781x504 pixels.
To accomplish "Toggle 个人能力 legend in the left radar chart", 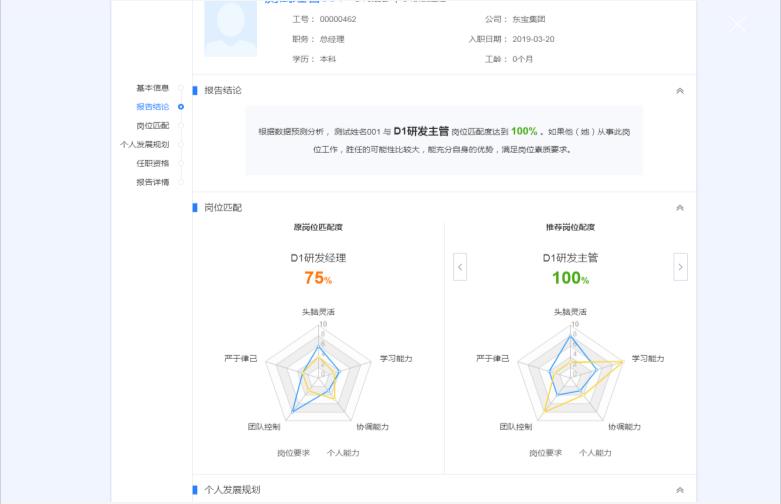I will [343, 453].
